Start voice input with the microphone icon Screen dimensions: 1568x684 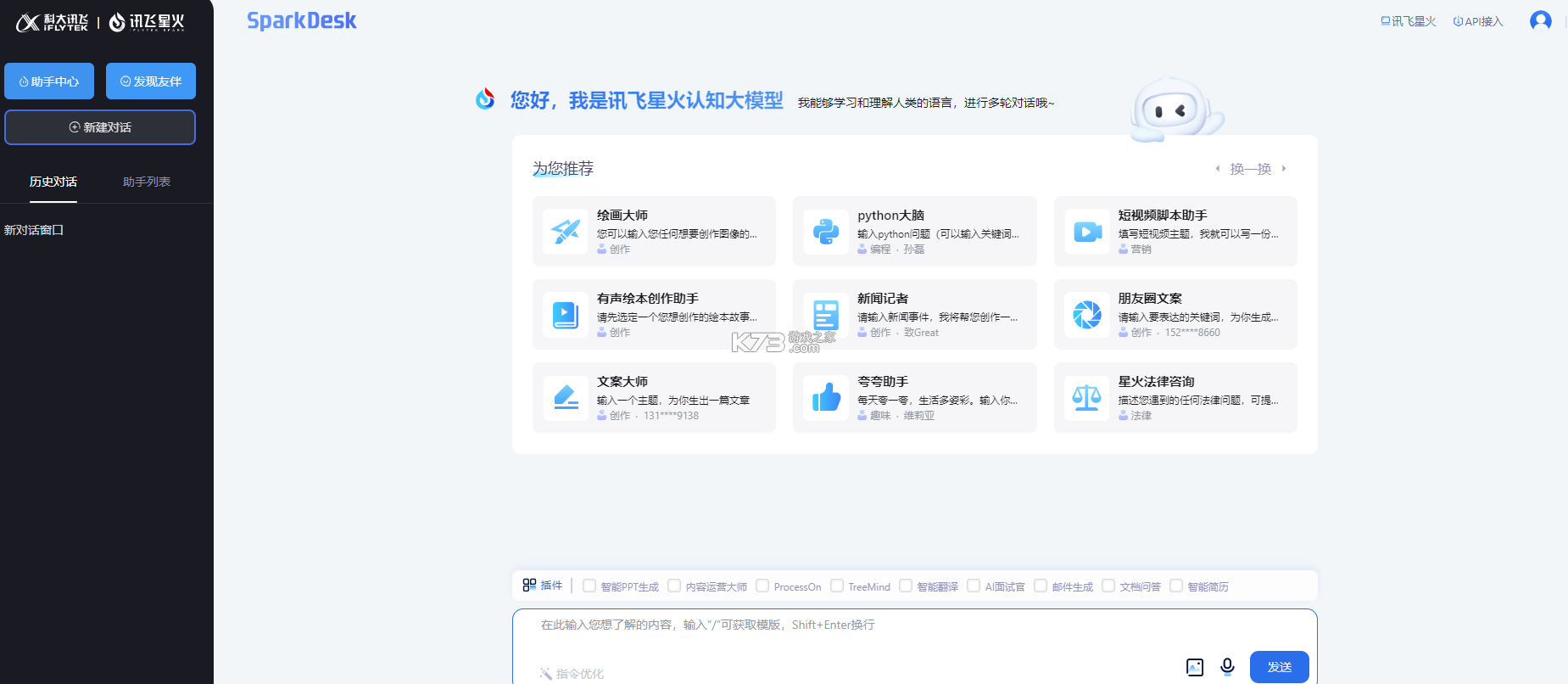pos(1227,667)
